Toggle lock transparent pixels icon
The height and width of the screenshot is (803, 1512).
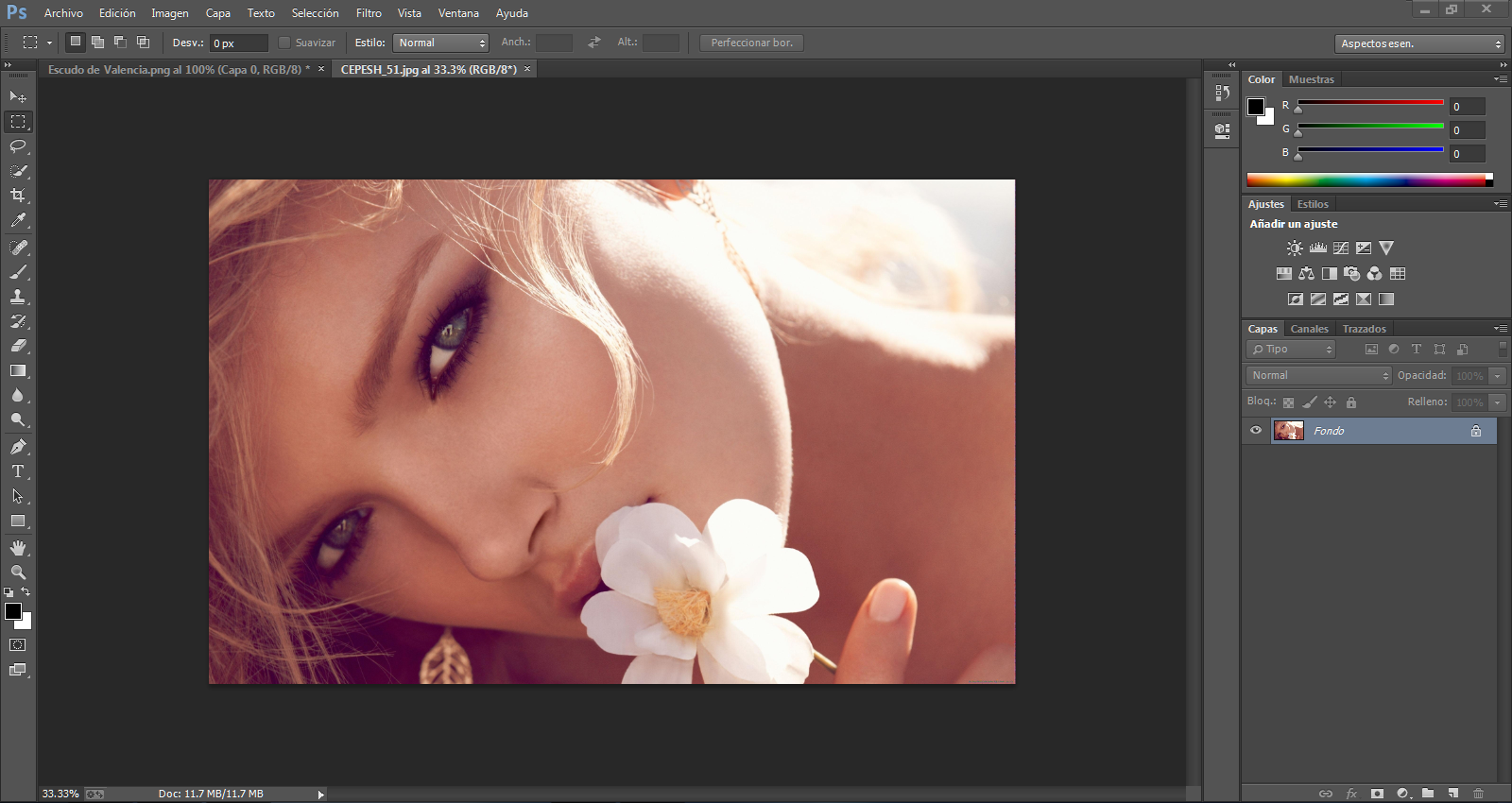[1288, 402]
